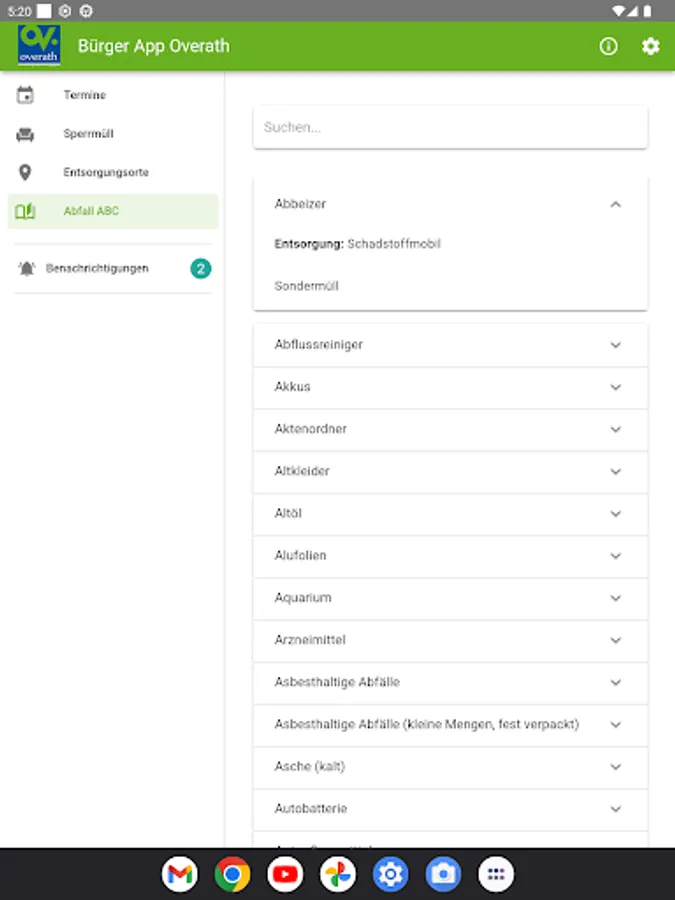675x900 pixels.
Task: Open Chrome from the dock
Action: [232, 875]
